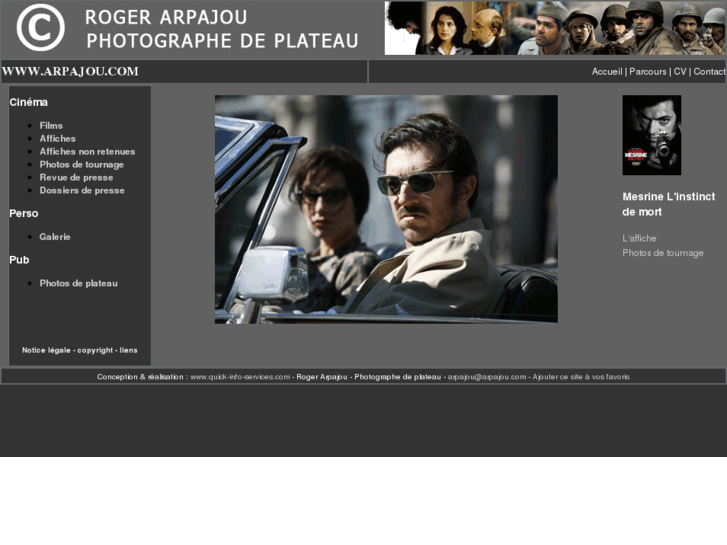The height and width of the screenshot is (545, 727).
Task: Open Affiches non retenues
Action: 87,152
